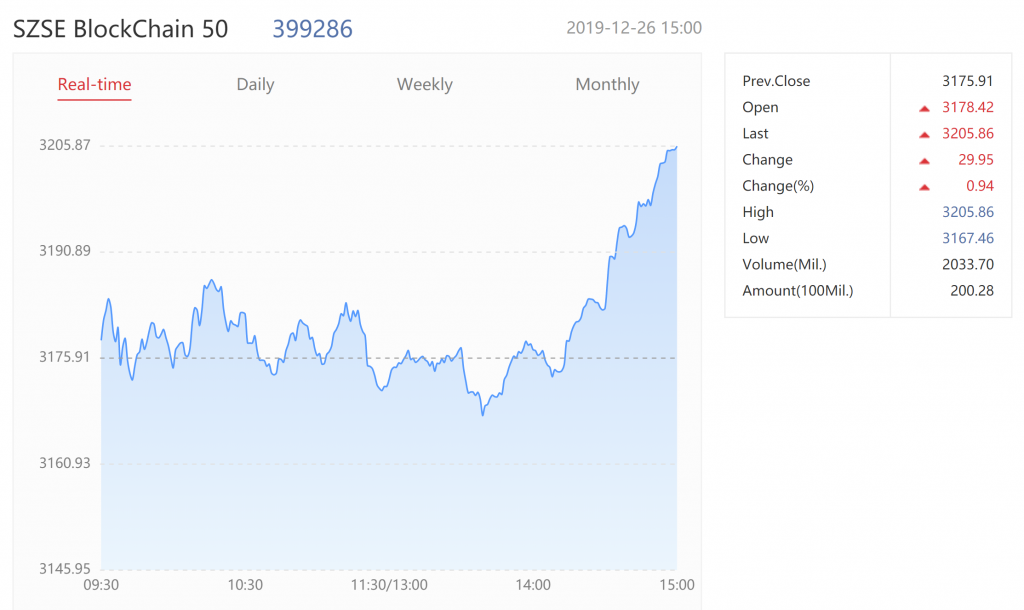Screen dimensions: 1024x610
Task: Click the 14:00 time axis label
Action: click(533, 585)
